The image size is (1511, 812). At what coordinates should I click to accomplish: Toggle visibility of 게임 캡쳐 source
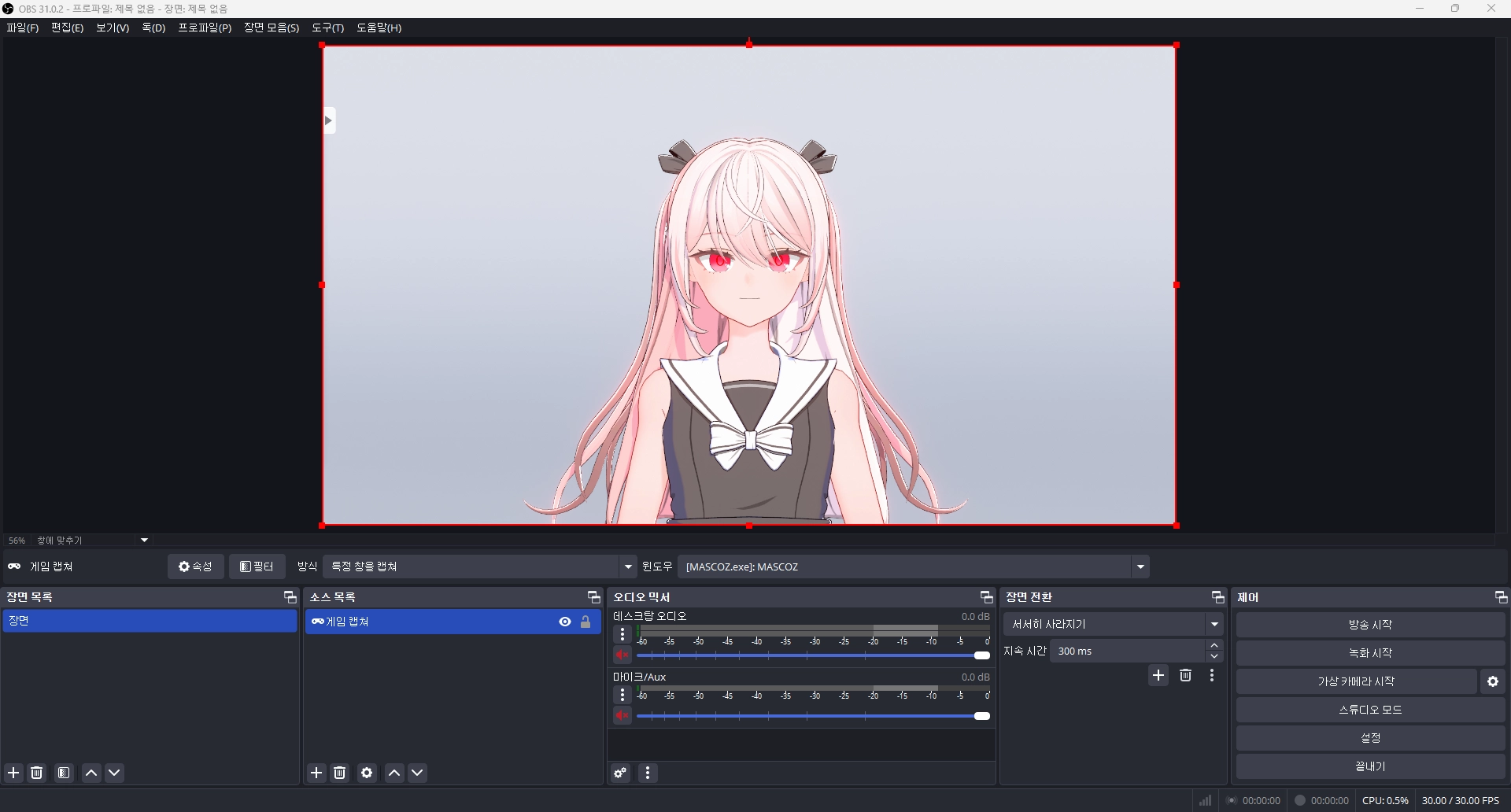[565, 622]
